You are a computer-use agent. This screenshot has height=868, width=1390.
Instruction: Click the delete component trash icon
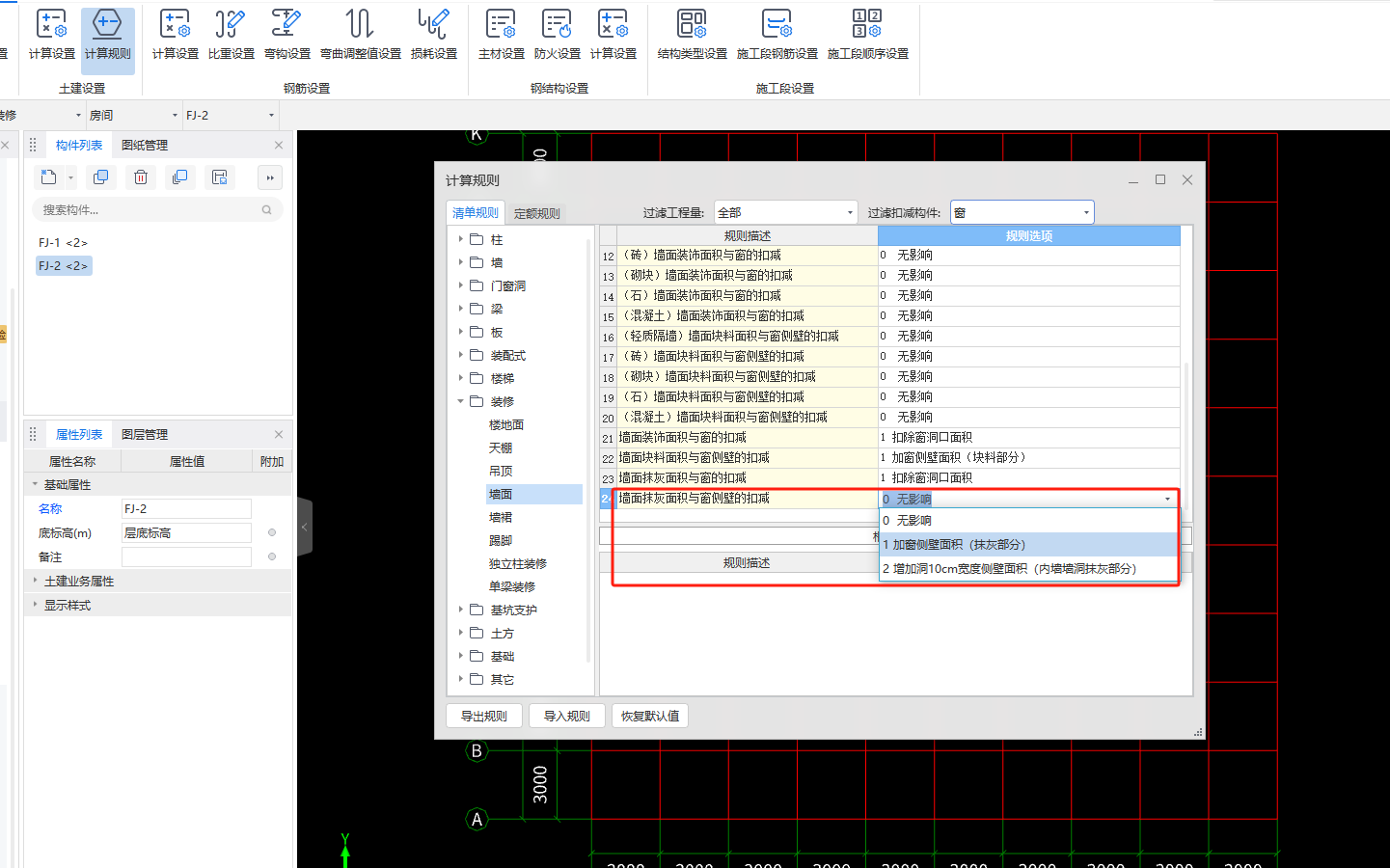(141, 177)
